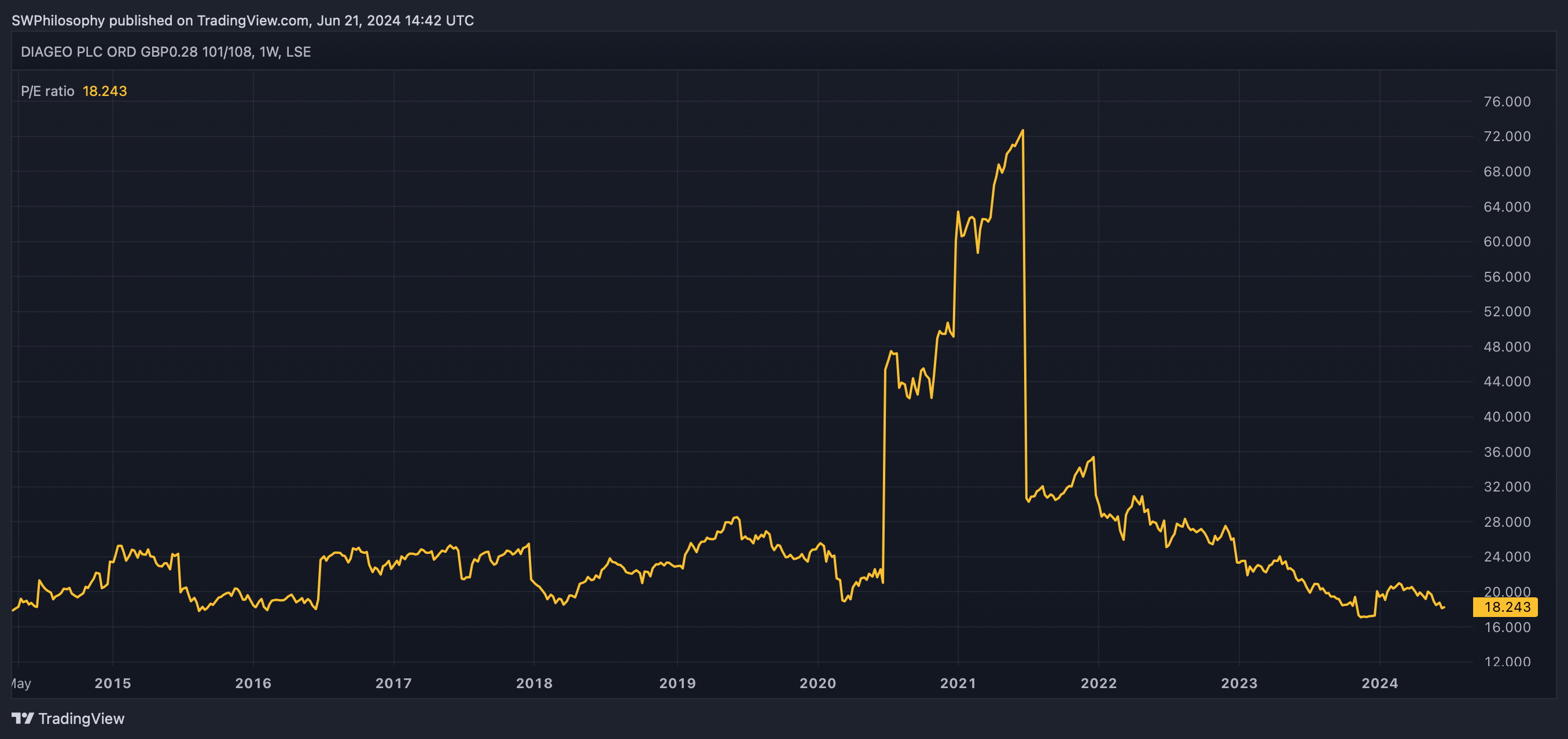Click the 2017 label on time axis

[x=393, y=683]
